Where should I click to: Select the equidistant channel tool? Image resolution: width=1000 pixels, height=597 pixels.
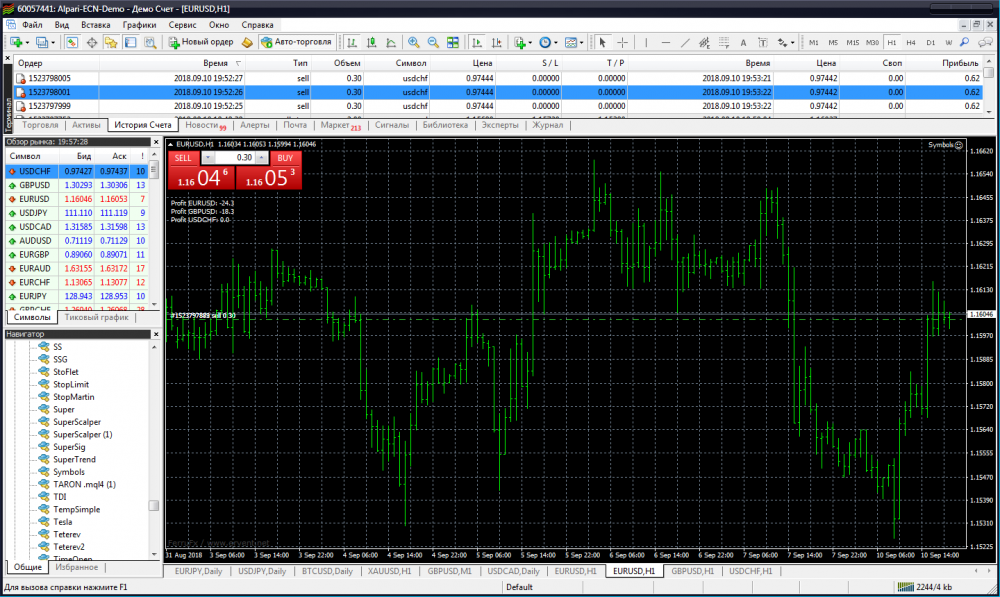704,42
